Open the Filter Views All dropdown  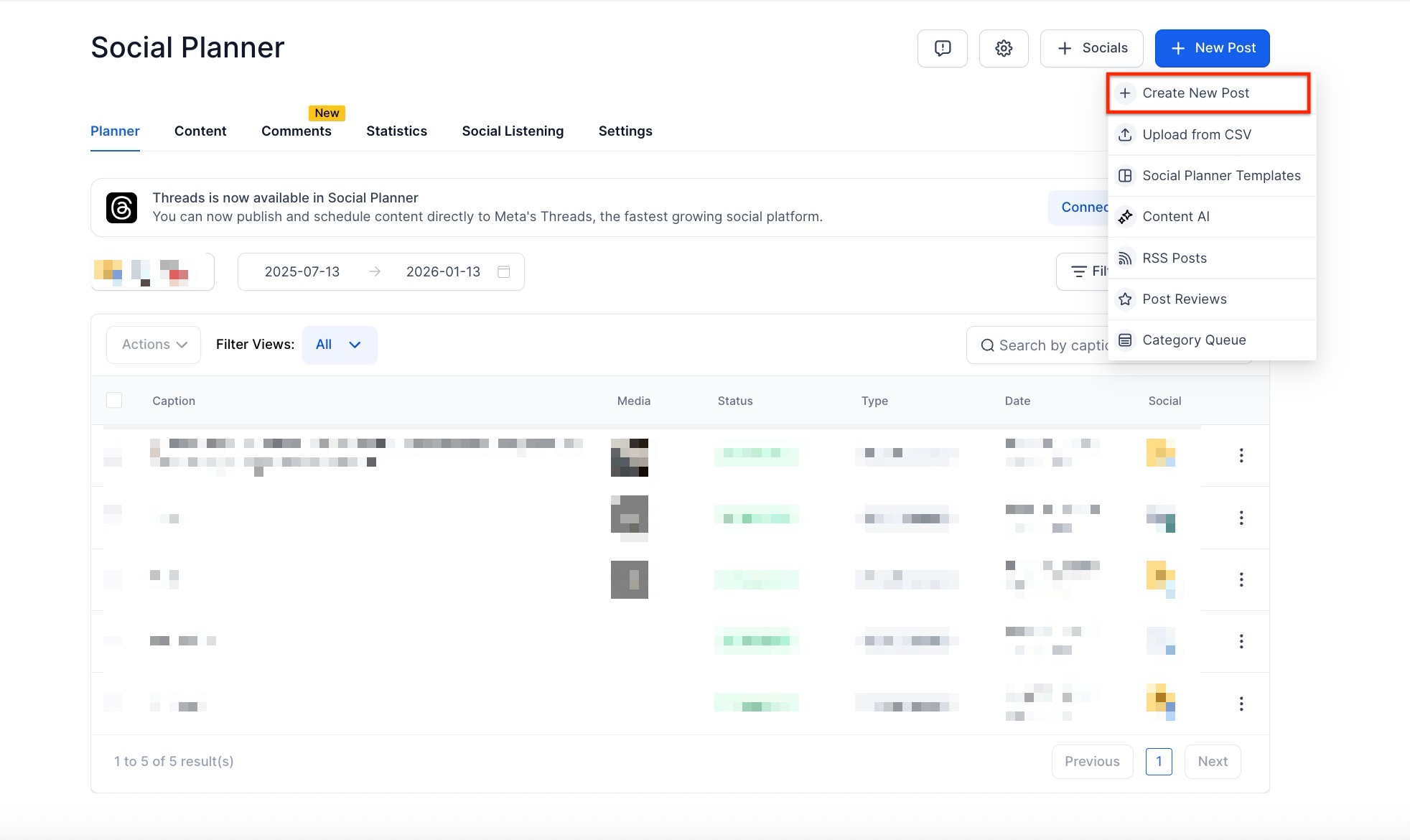point(339,345)
